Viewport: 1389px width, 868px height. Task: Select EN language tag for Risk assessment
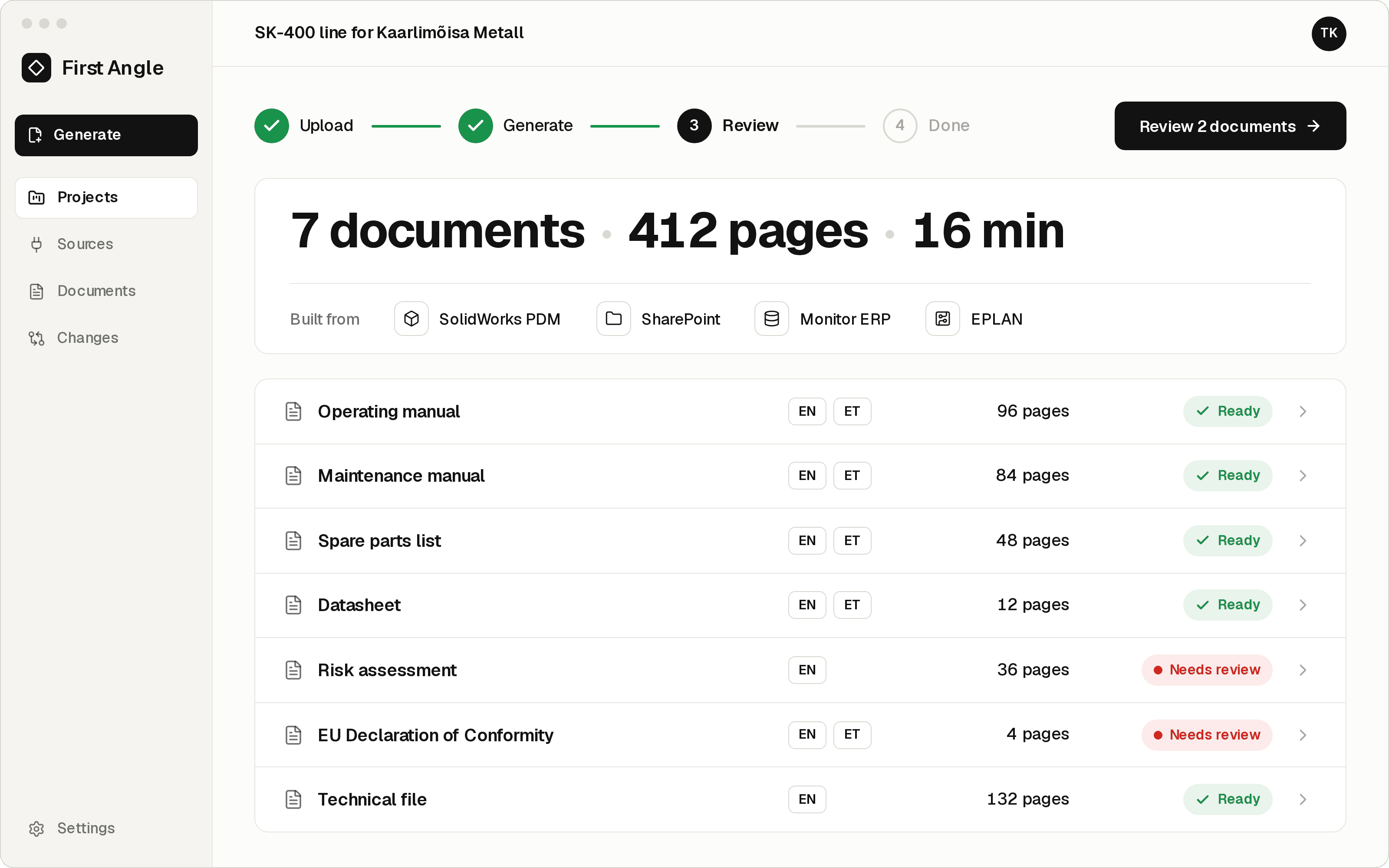[x=807, y=670]
